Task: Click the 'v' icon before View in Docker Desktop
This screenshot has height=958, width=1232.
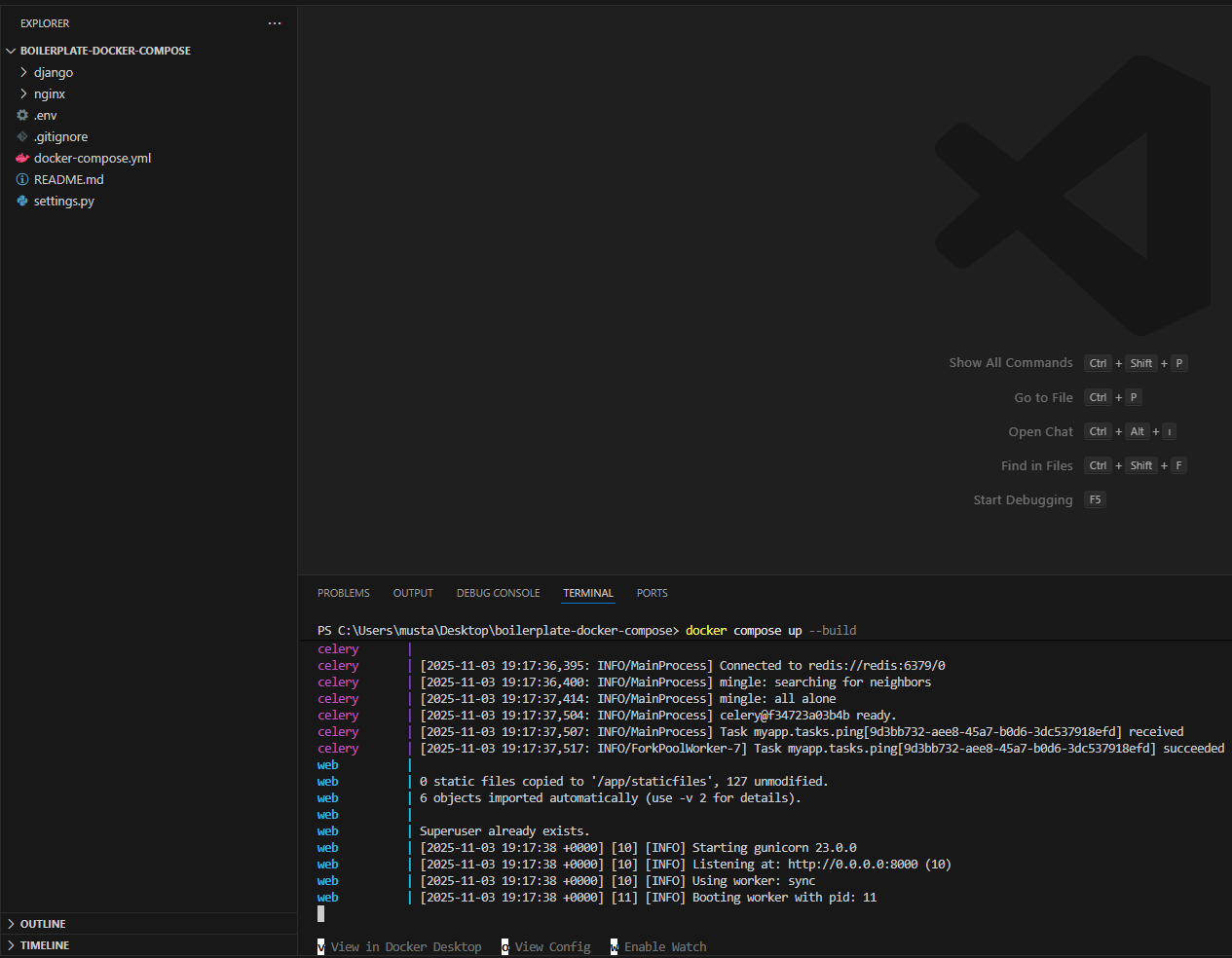Action: click(320, 946)
